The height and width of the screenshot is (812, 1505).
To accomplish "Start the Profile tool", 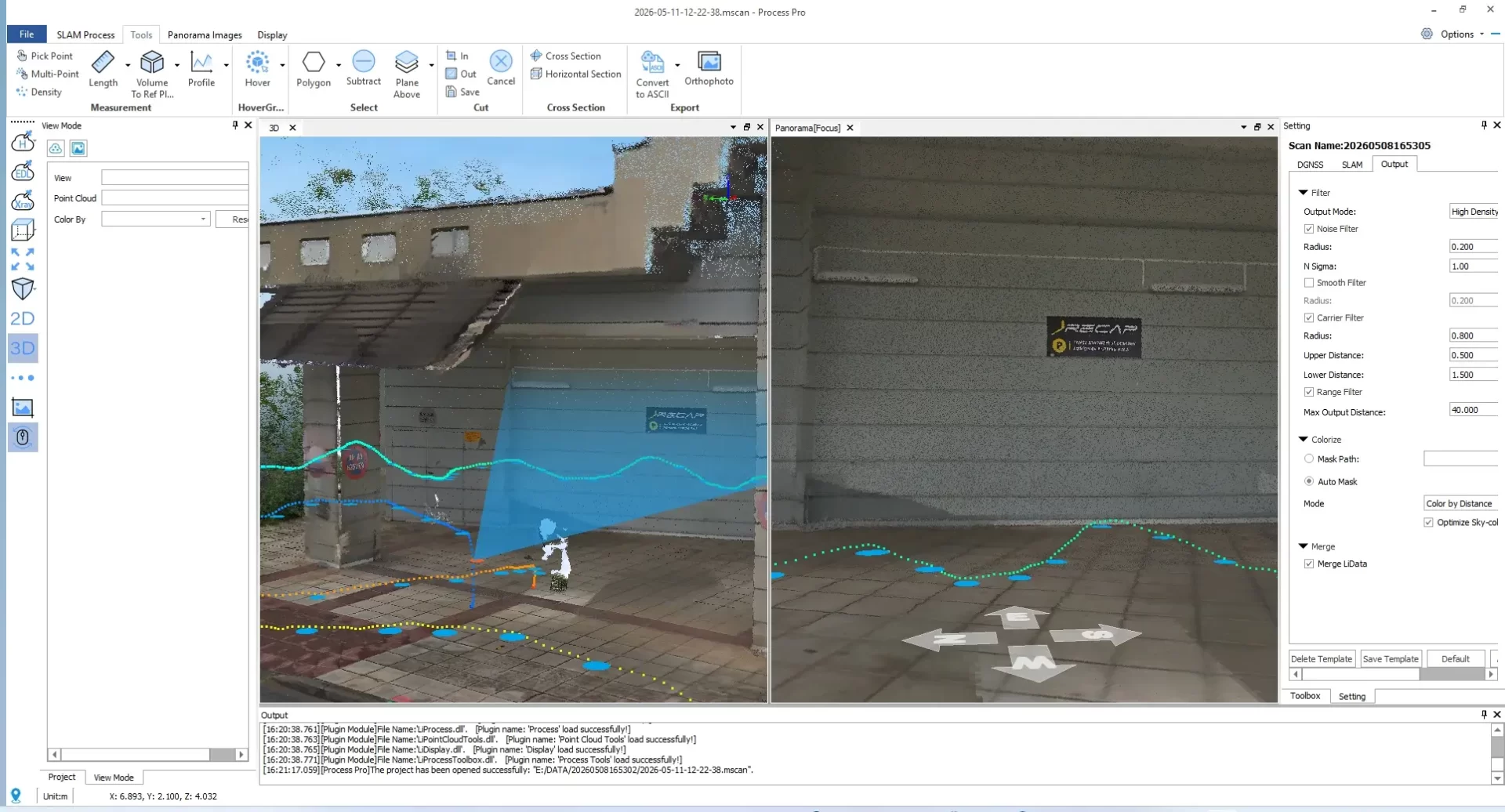I will [201, 69].
